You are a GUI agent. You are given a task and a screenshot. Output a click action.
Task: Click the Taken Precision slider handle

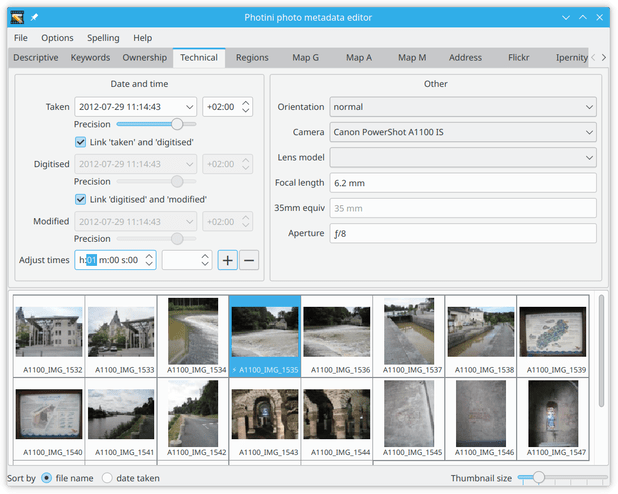click(177, 124)
